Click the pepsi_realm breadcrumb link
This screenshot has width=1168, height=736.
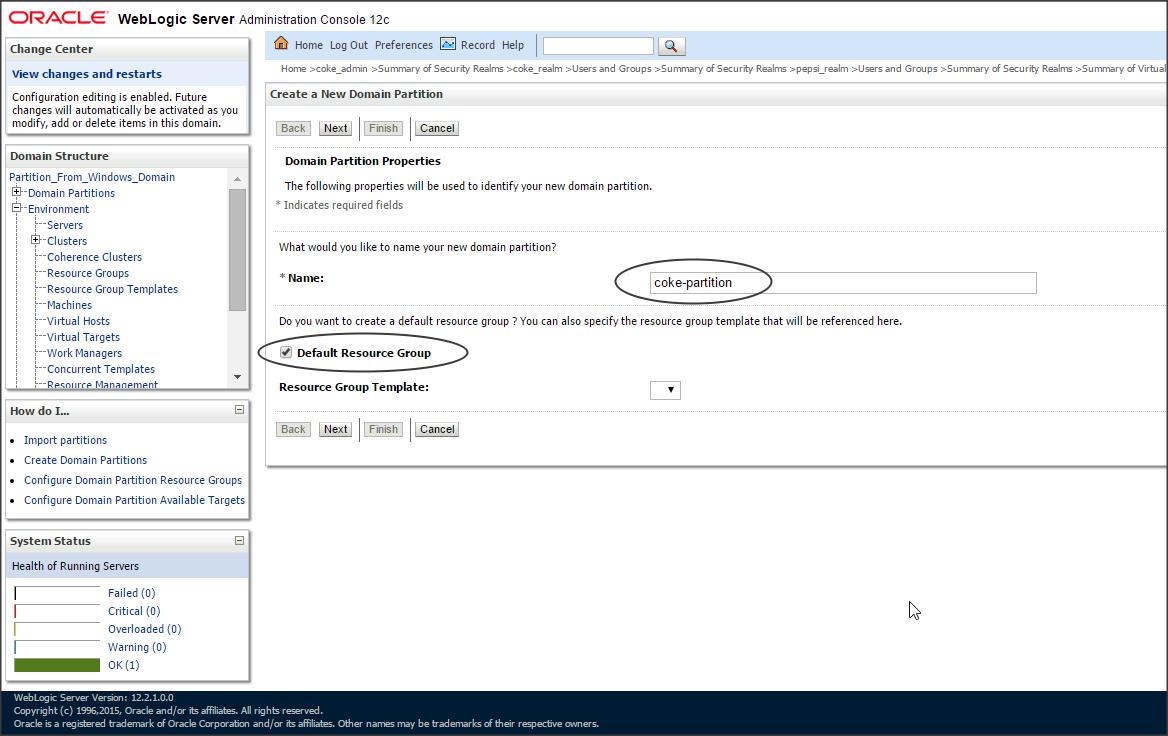822,69
